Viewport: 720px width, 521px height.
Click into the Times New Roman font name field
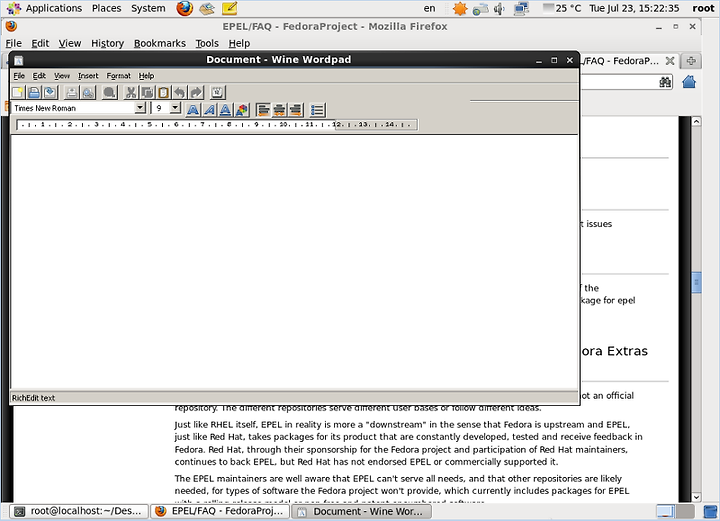[73, 108]
